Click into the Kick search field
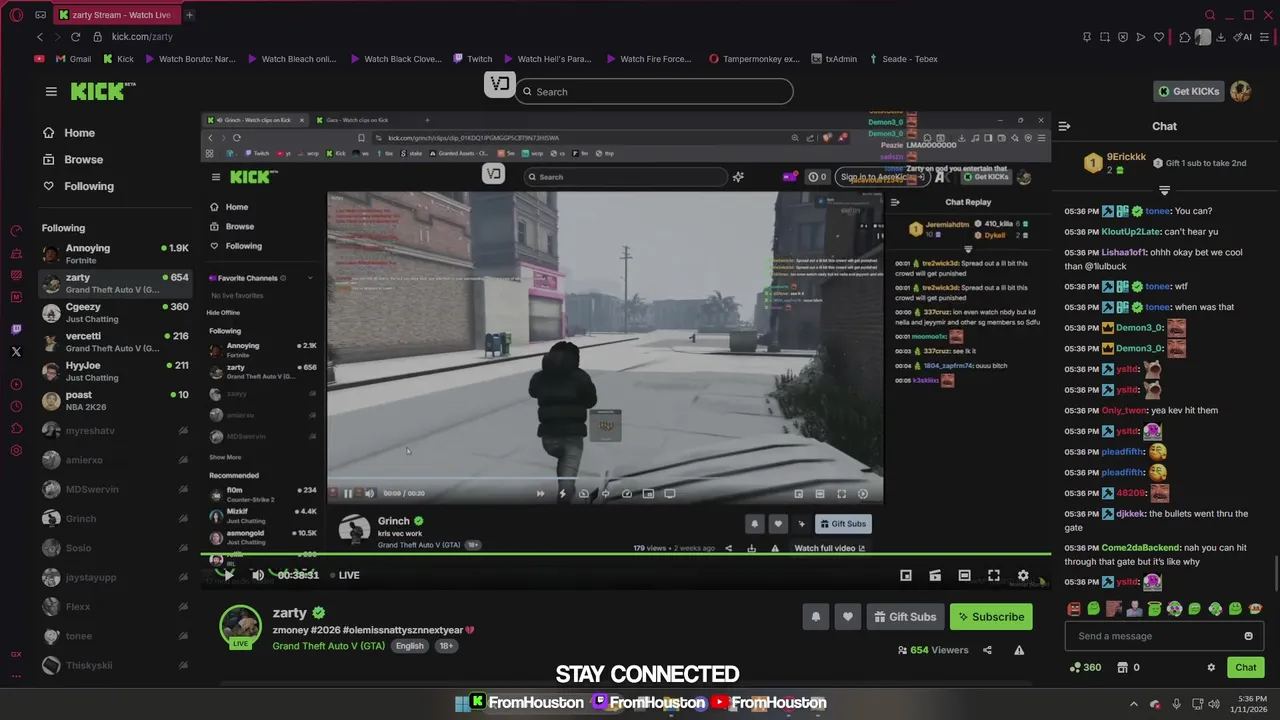The image size is (1280, 720). (655, 92)
